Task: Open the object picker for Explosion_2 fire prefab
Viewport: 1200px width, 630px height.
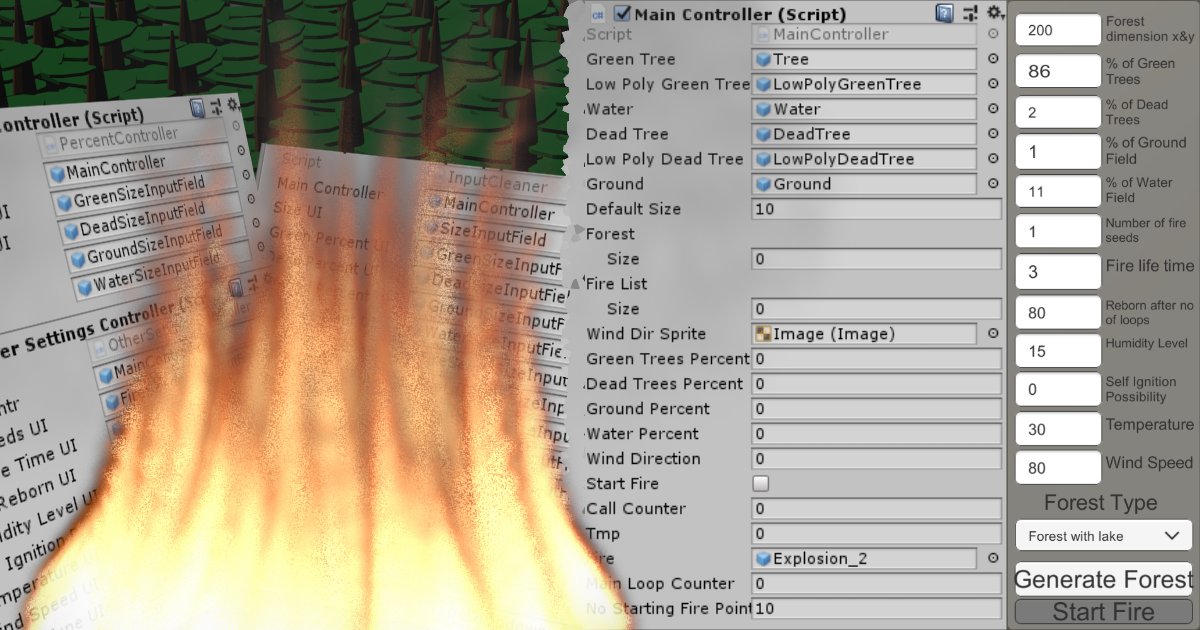Action: [994, 559]
